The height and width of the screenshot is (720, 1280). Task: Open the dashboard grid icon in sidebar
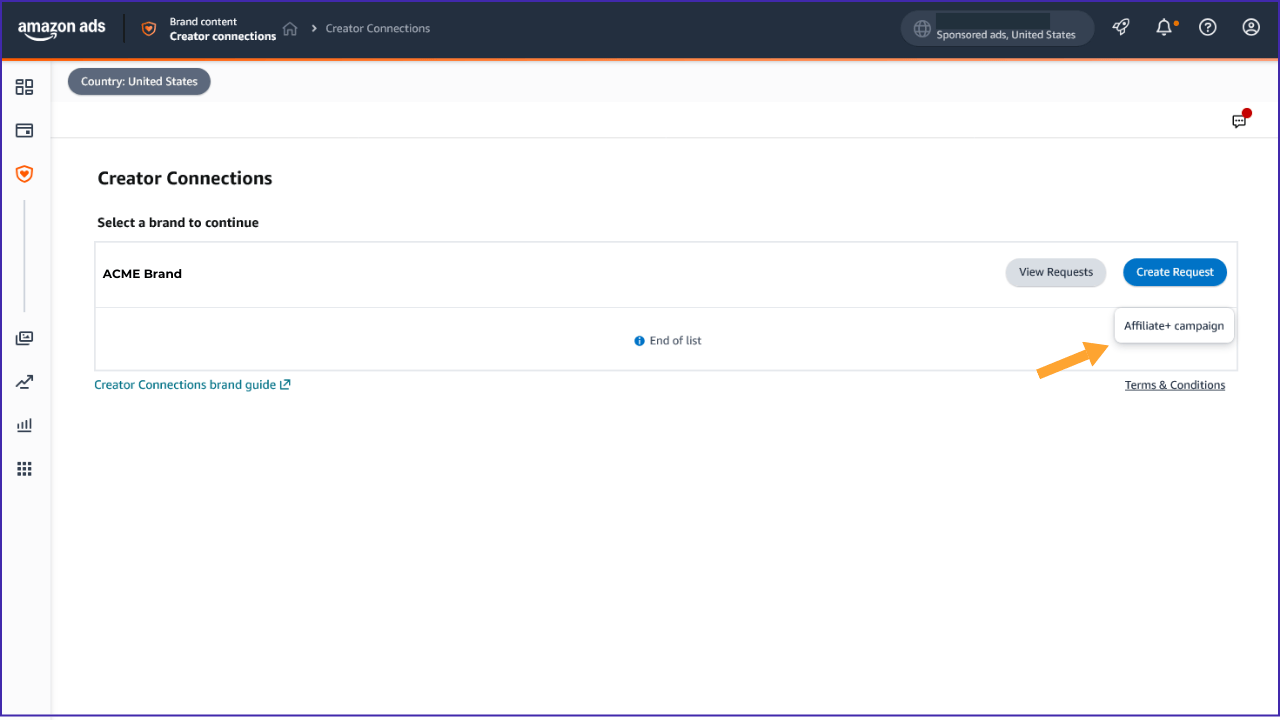click(x=24, y=87)
